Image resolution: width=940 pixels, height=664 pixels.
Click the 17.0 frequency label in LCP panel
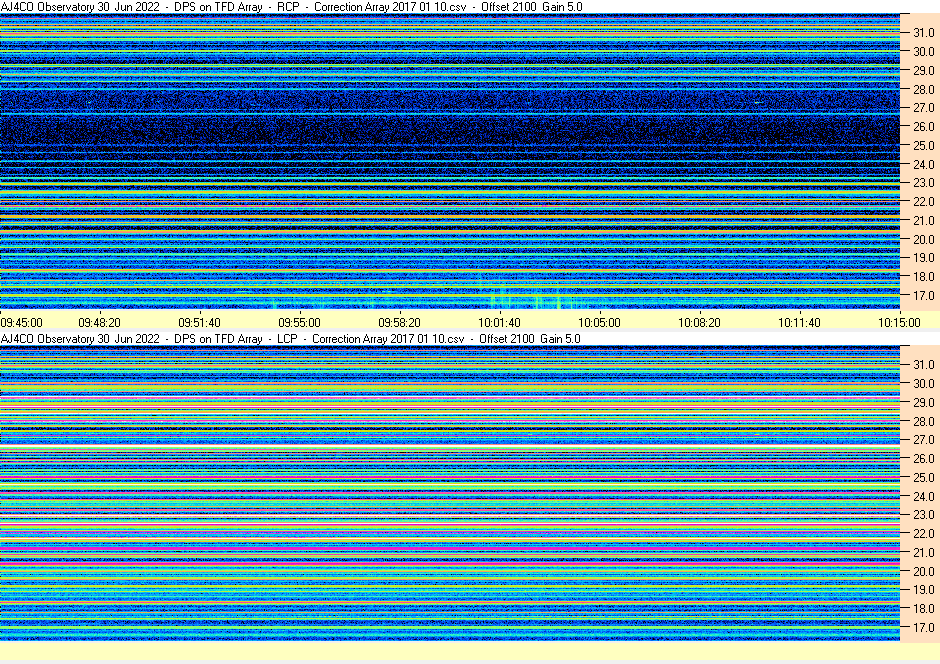(922, 628)
